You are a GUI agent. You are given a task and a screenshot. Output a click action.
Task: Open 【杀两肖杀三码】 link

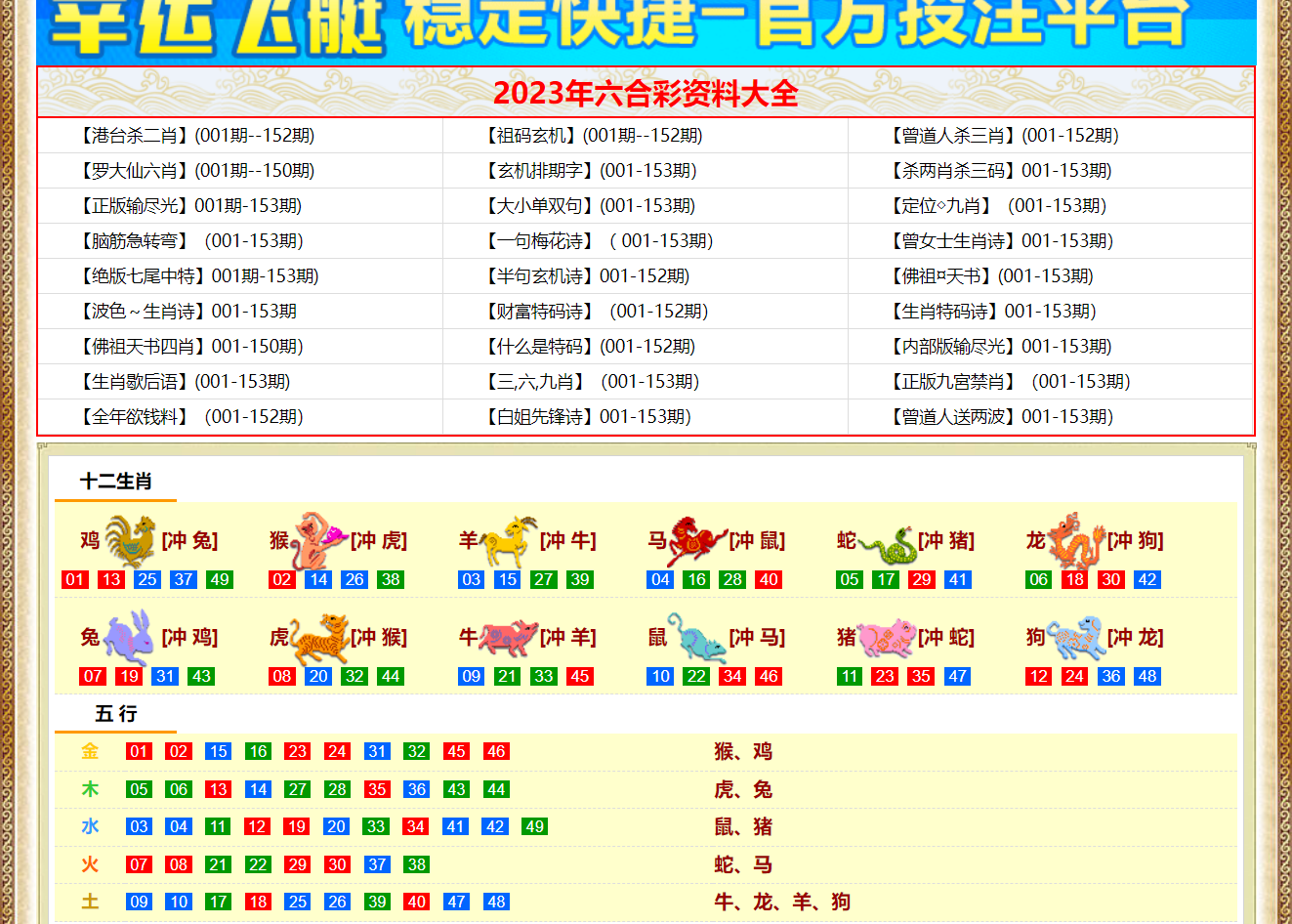[998, 171]
